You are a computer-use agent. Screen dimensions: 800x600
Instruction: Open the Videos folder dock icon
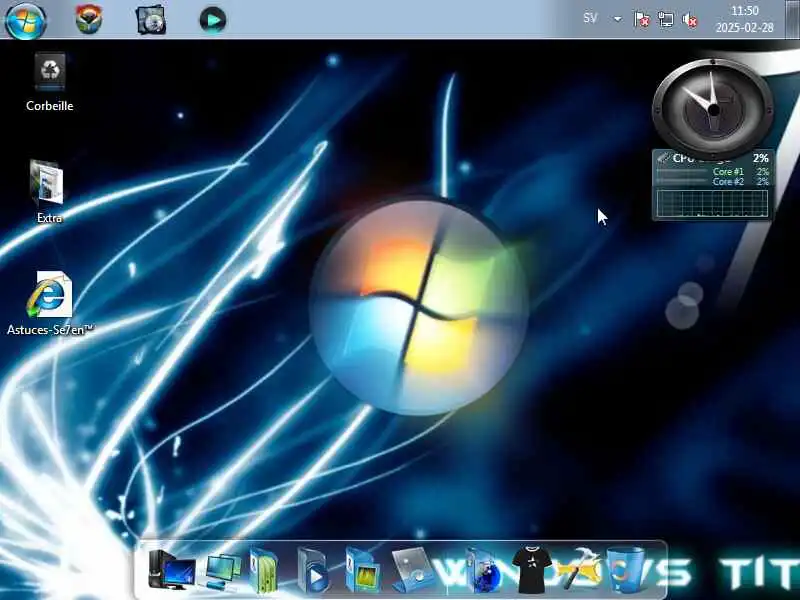[x=312, y=570]
